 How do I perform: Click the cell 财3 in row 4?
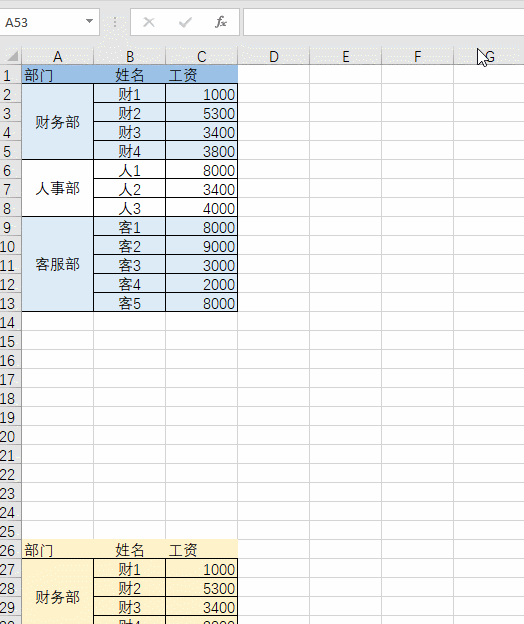[130, 132]
